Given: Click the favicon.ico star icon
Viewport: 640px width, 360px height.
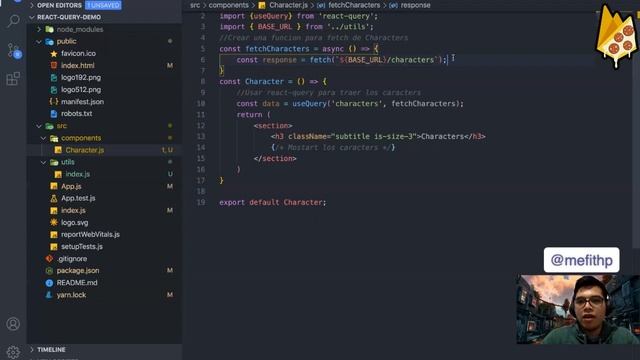Looking at the screenshot, I should 53,53.
